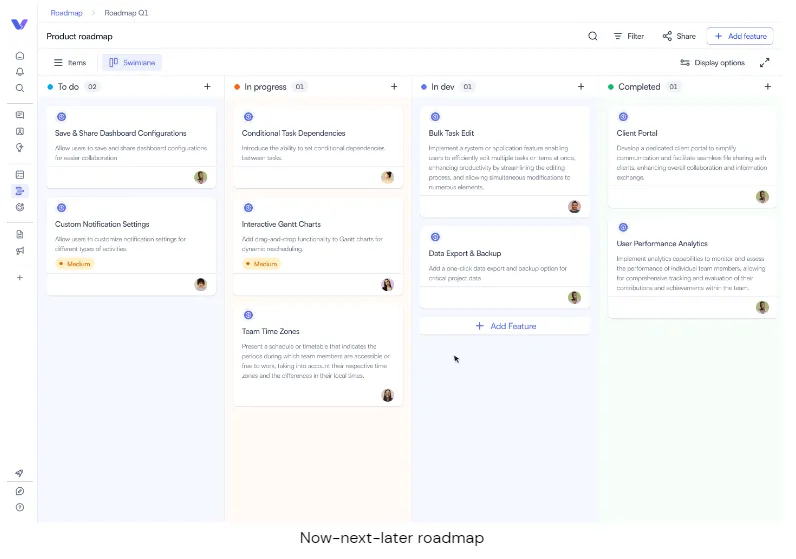Click assignee avatar on Bulk Task Edit card
Image resolution: width=796 pixels, height=559 pixels.
pos(574,207)
